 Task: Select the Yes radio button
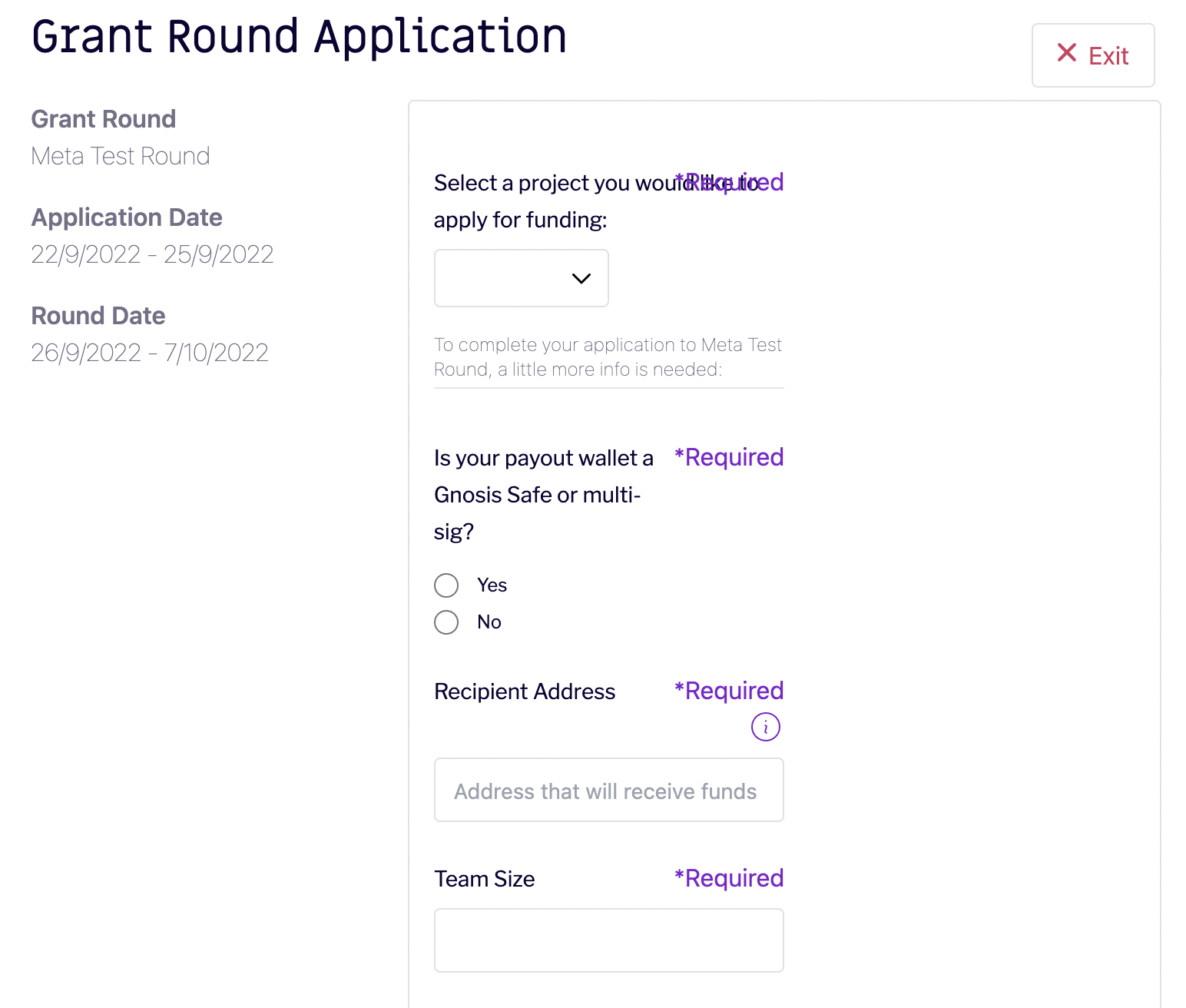coord(446,585)
